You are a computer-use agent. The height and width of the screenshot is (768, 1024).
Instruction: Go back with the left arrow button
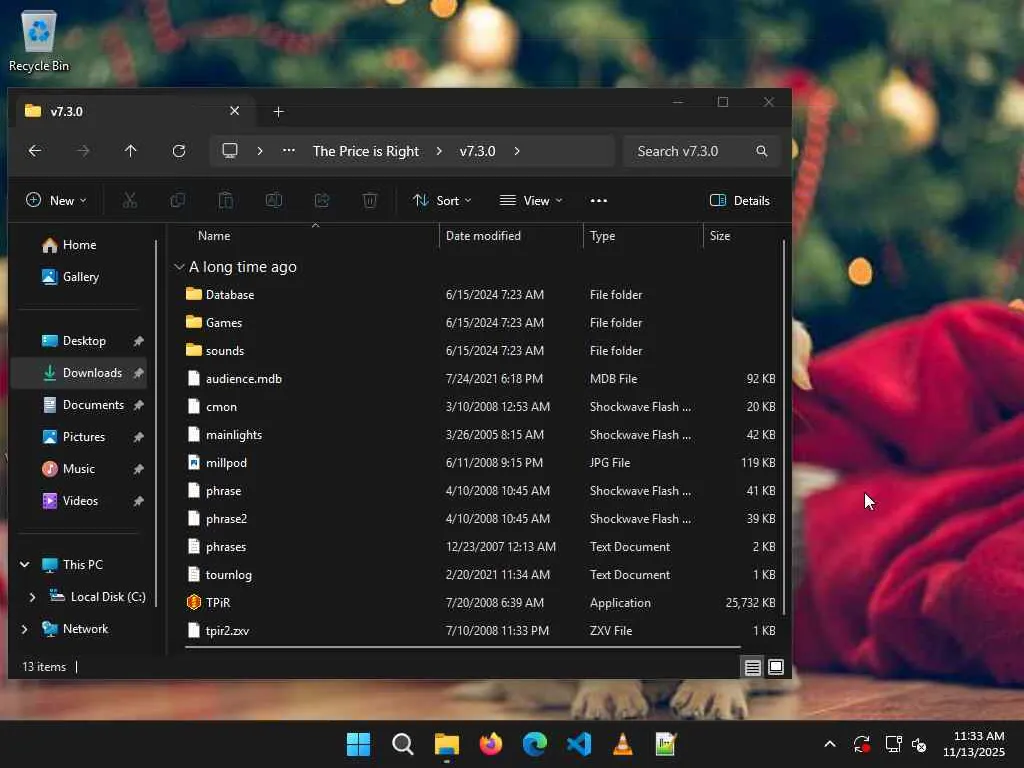(x=35, y=151)
